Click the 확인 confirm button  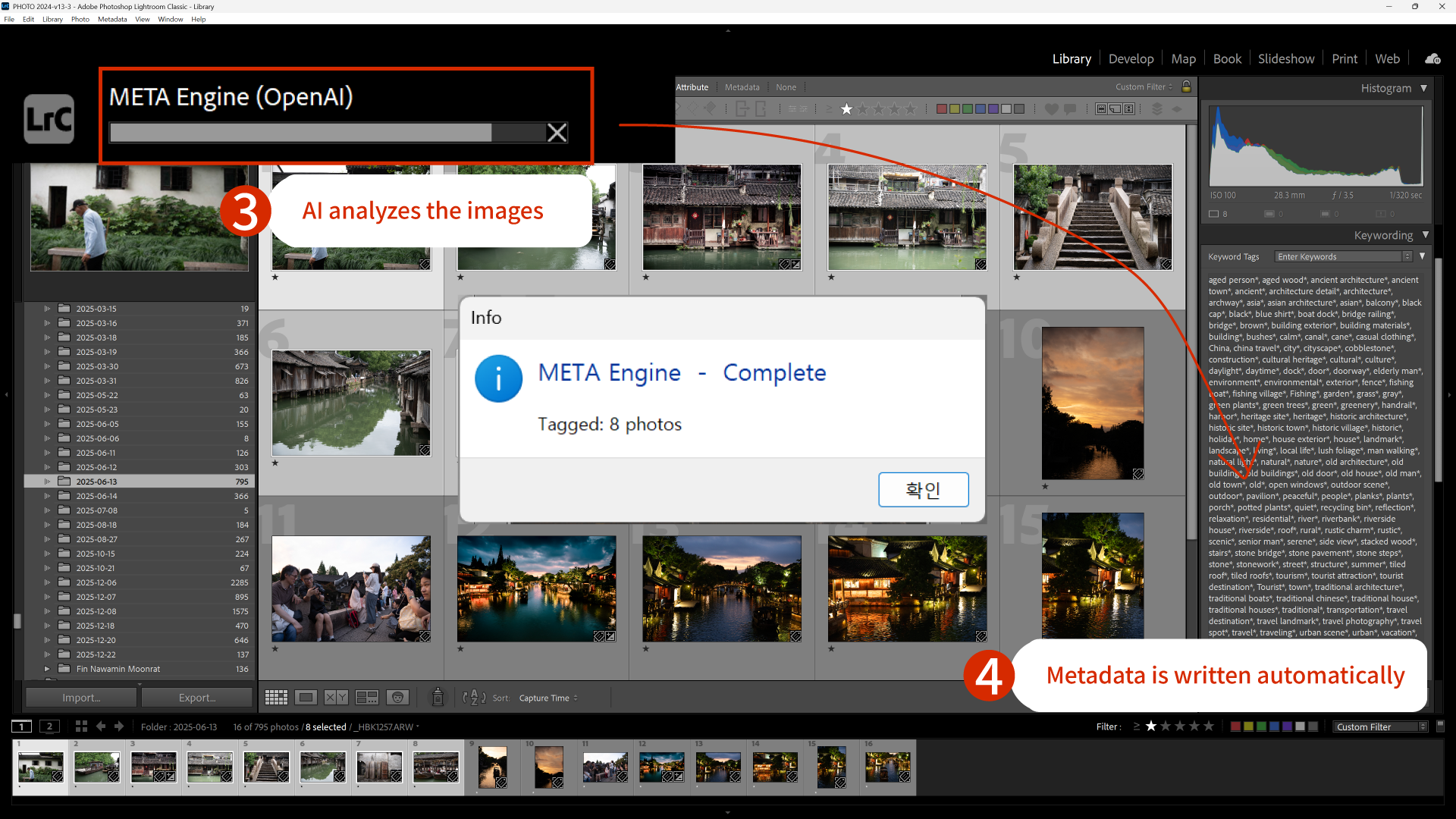coord(923,490)
